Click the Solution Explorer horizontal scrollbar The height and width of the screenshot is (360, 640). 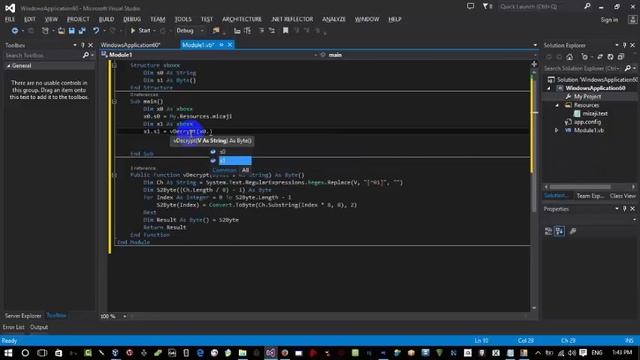[580, 187]
